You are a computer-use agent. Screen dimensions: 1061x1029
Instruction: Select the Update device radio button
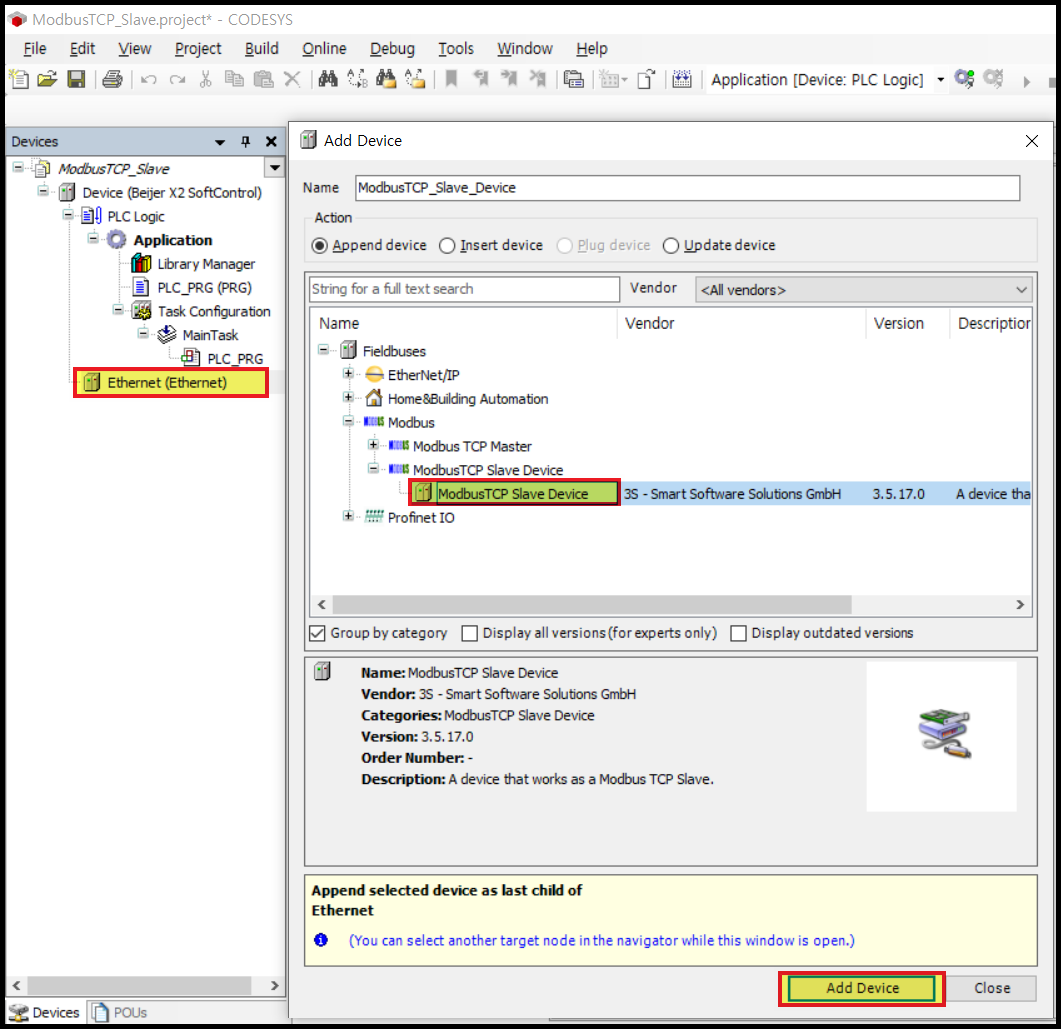point(671,246)
